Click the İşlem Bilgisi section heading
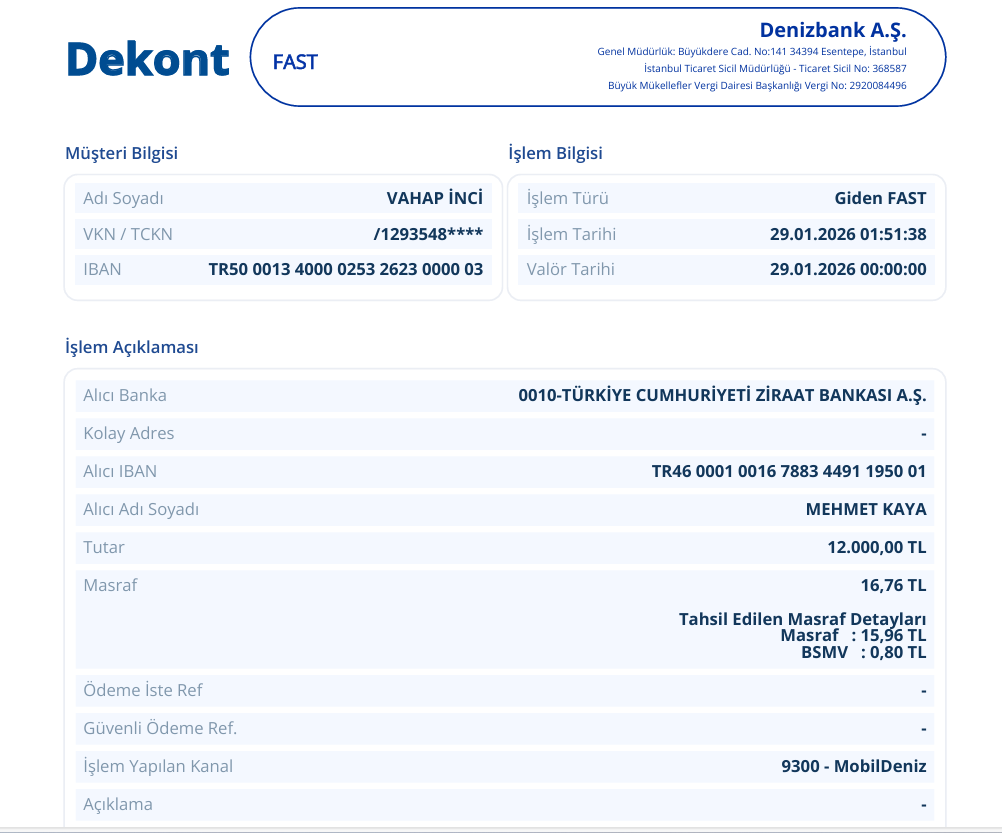This screenshot has height=833, width=1002. pos(555,153)
